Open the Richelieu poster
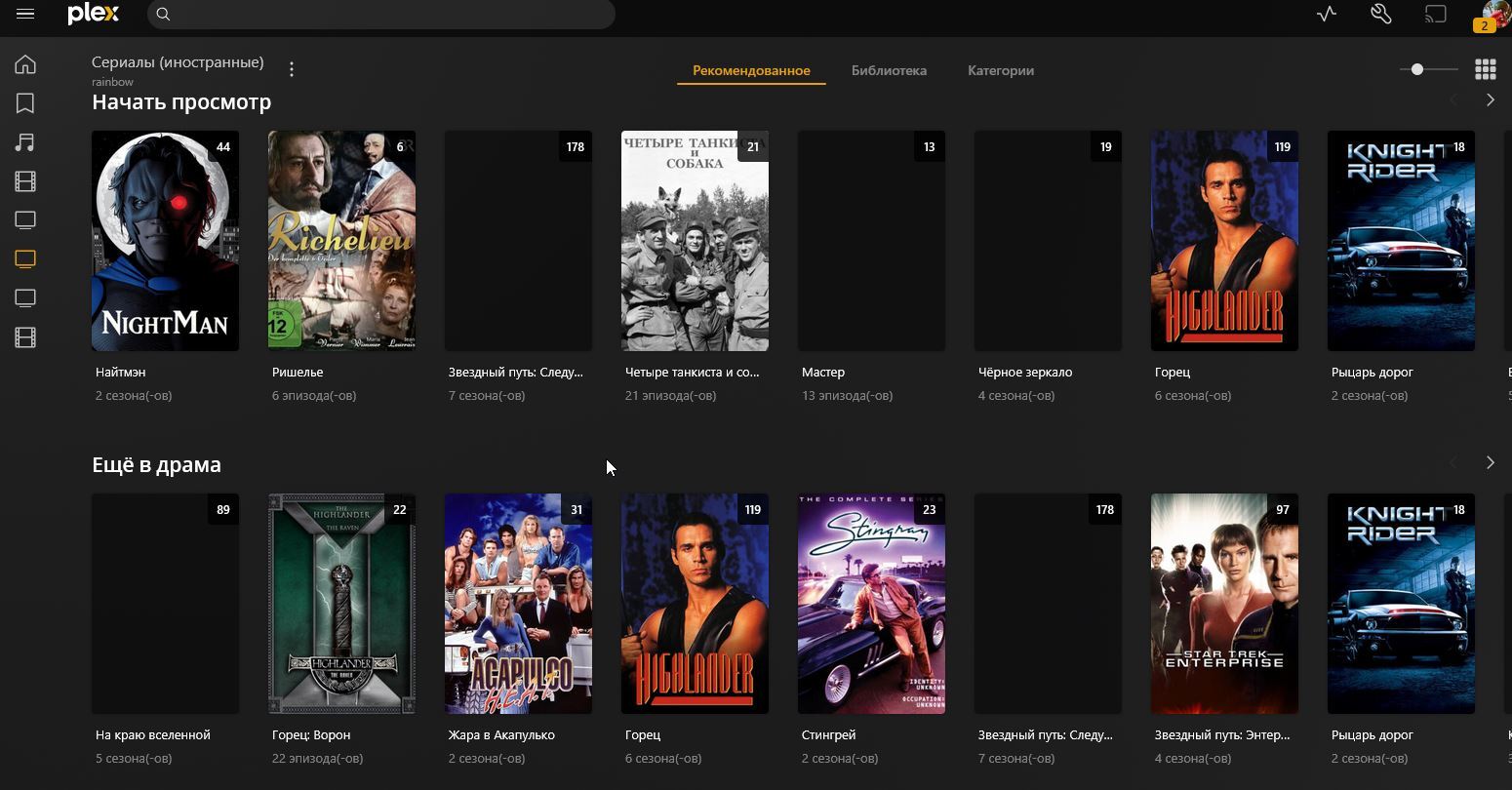This screenshot has width=1512, height=790. (x=341, y=241)
